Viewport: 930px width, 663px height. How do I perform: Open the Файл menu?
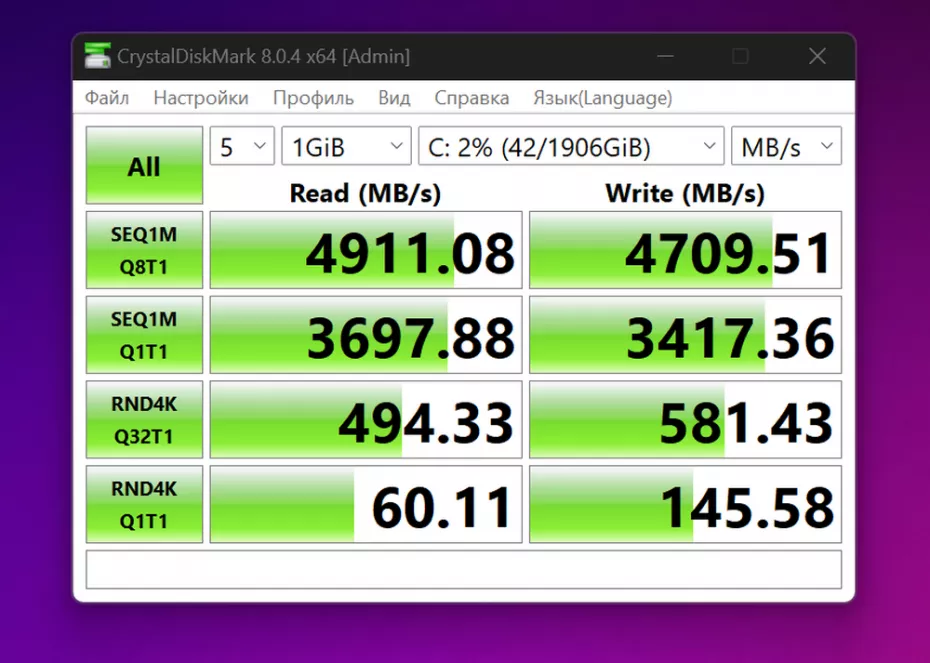click(107, 98)
